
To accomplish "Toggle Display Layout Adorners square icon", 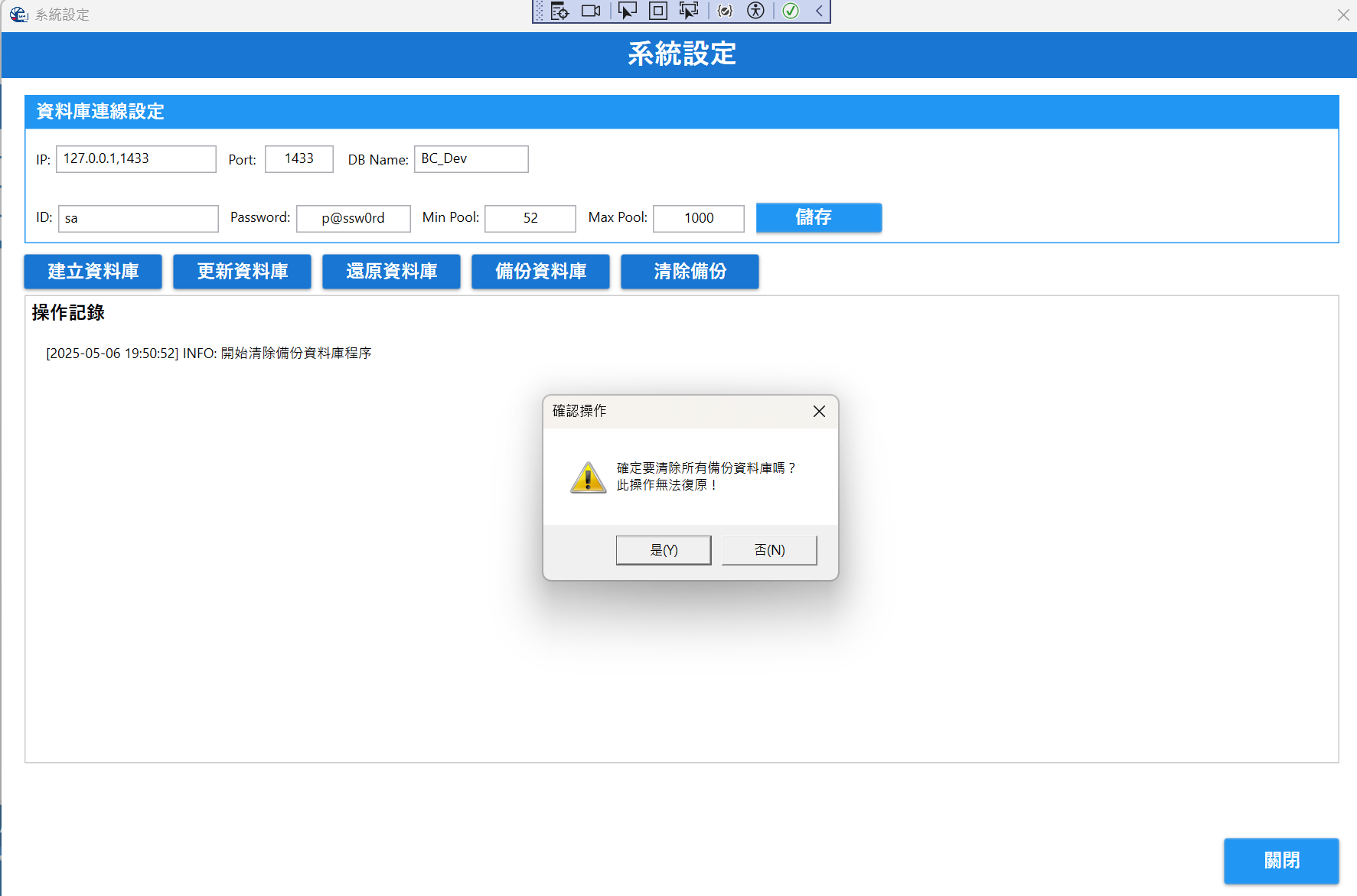I will 657,11.
